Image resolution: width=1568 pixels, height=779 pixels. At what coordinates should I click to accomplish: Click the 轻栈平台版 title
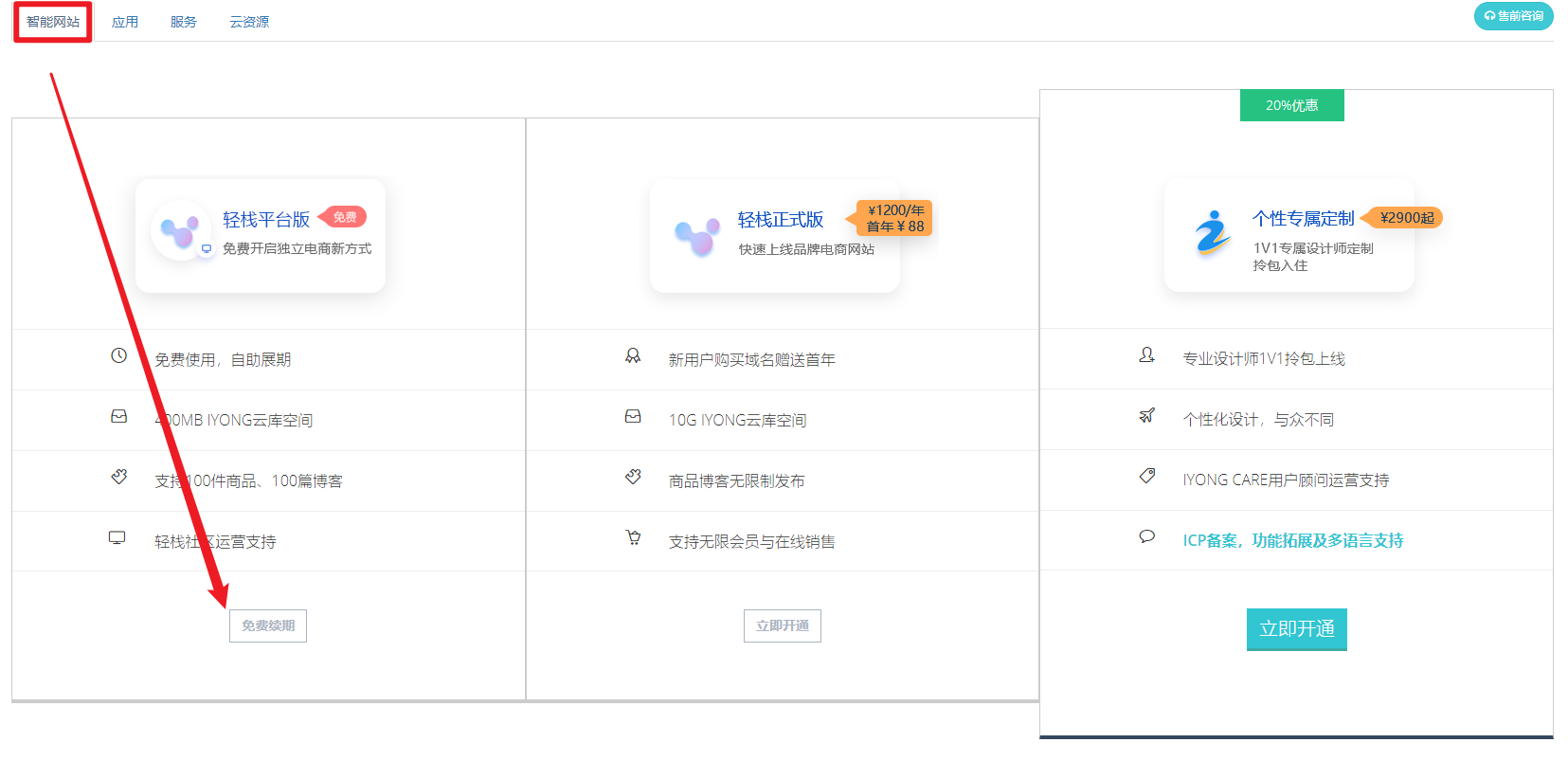pos(266,220)
